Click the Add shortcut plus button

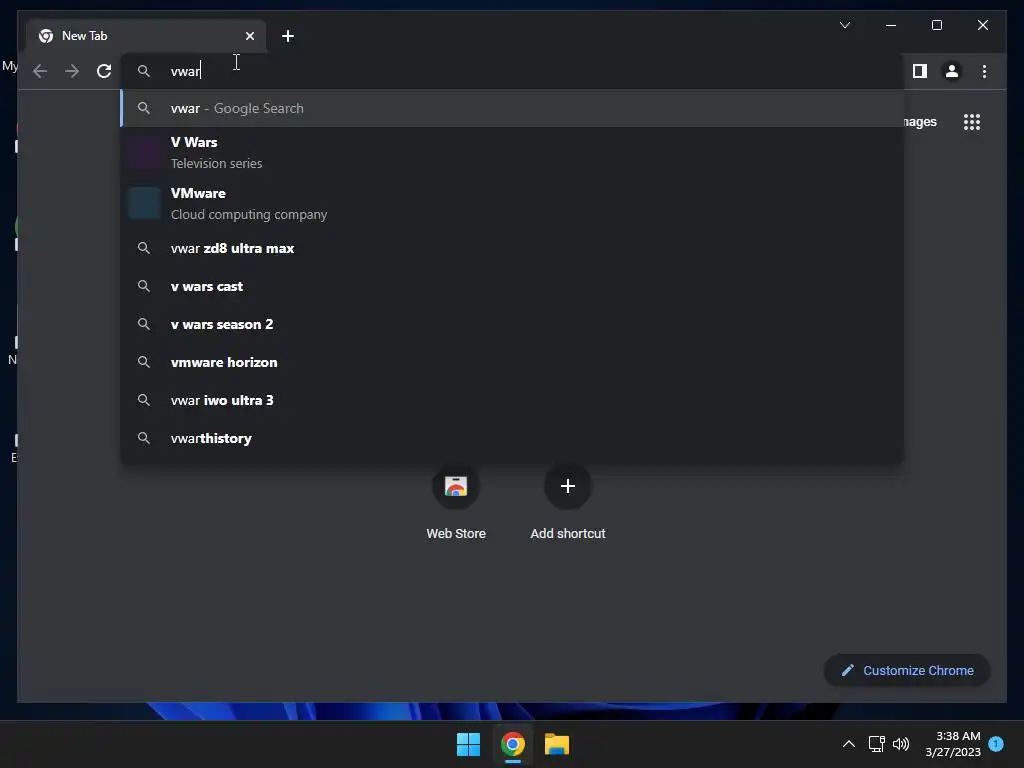[568, 486]
